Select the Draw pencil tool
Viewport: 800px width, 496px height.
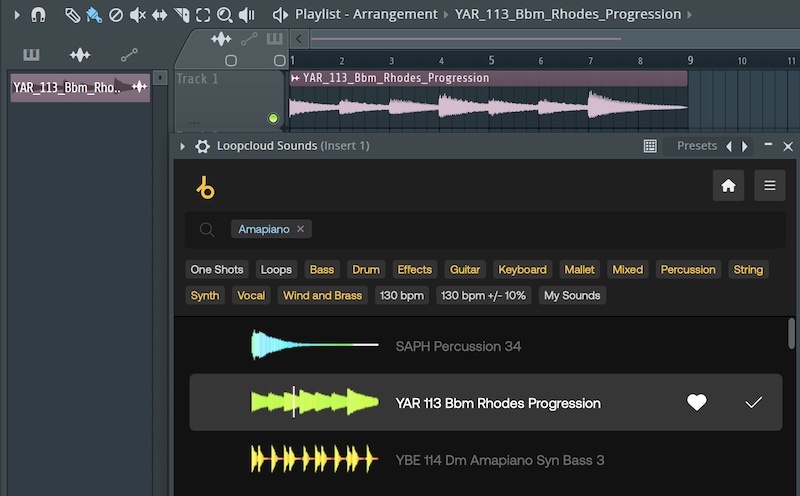(x=72, y=15)
